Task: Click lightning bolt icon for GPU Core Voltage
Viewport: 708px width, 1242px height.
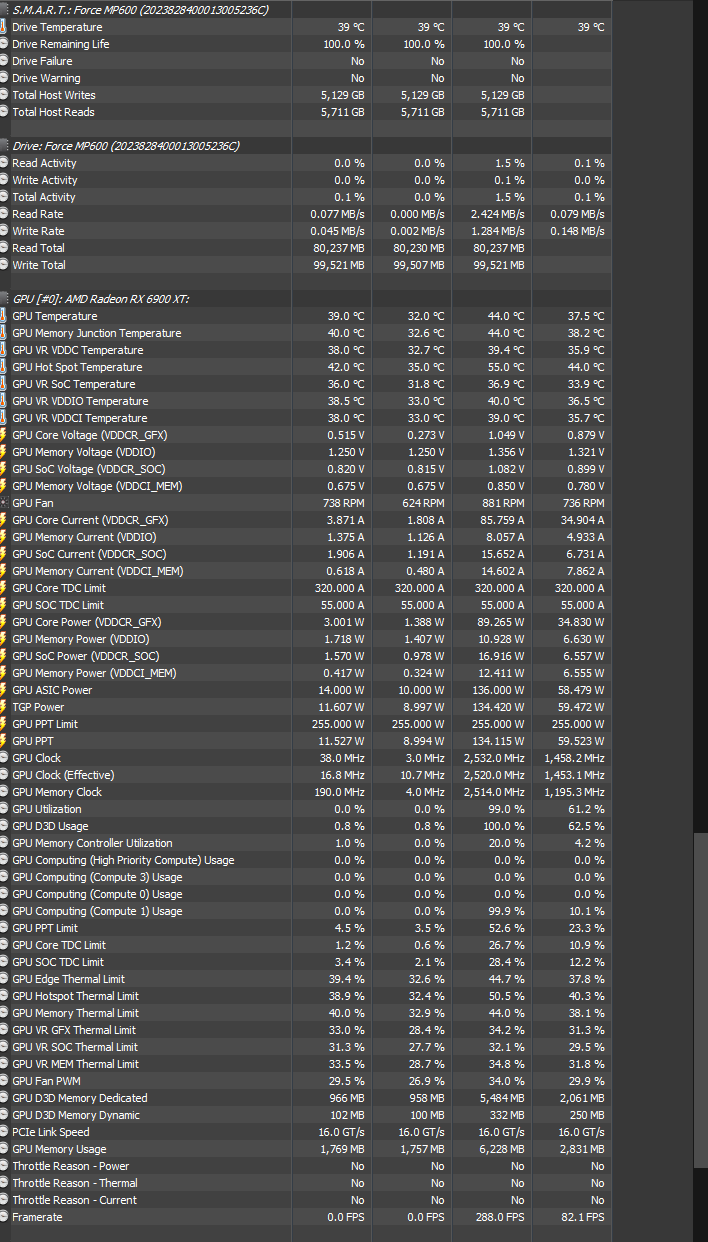Action: point(4,435)
